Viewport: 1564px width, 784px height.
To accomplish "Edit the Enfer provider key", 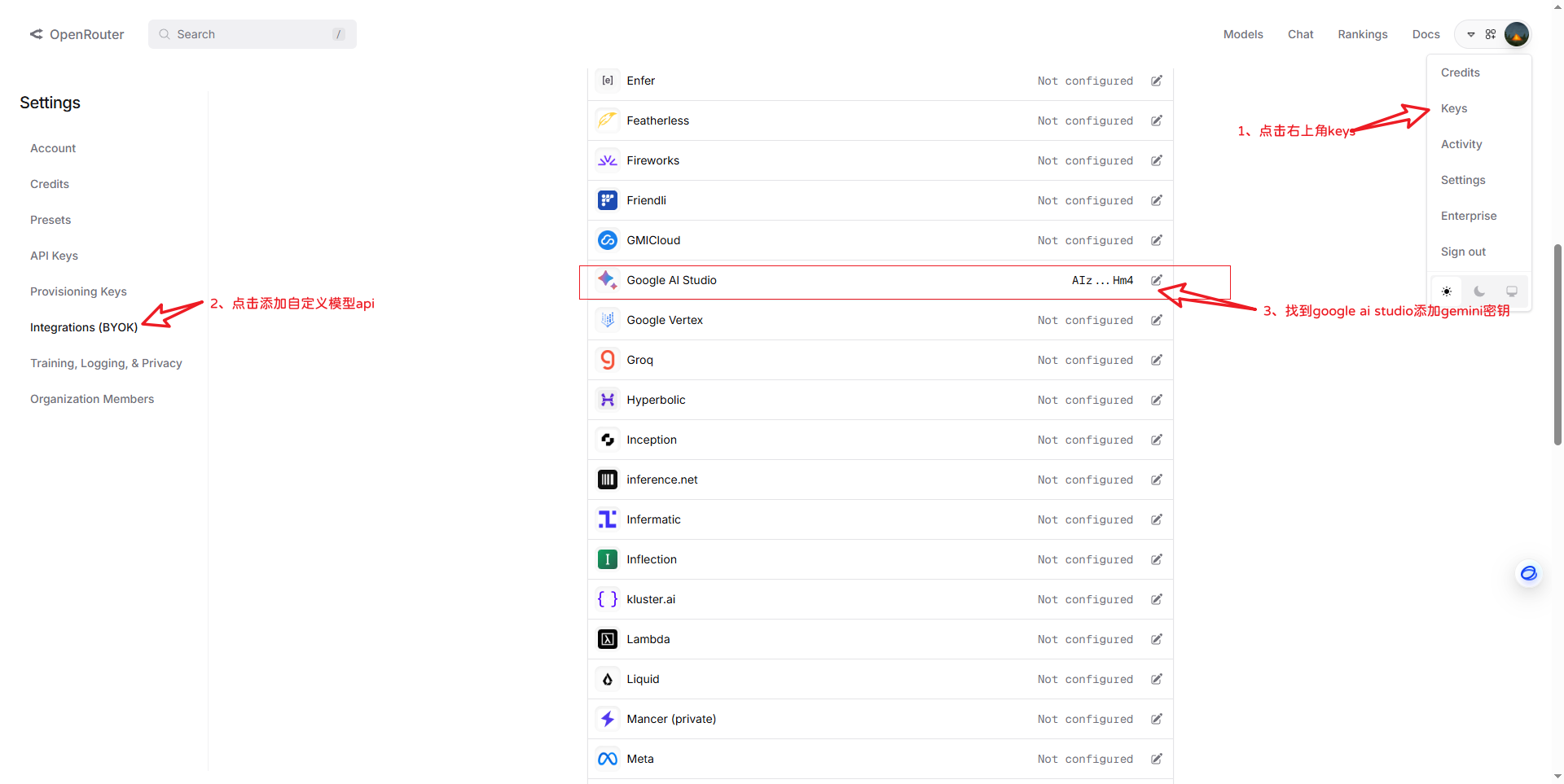I will point(1157,81).
